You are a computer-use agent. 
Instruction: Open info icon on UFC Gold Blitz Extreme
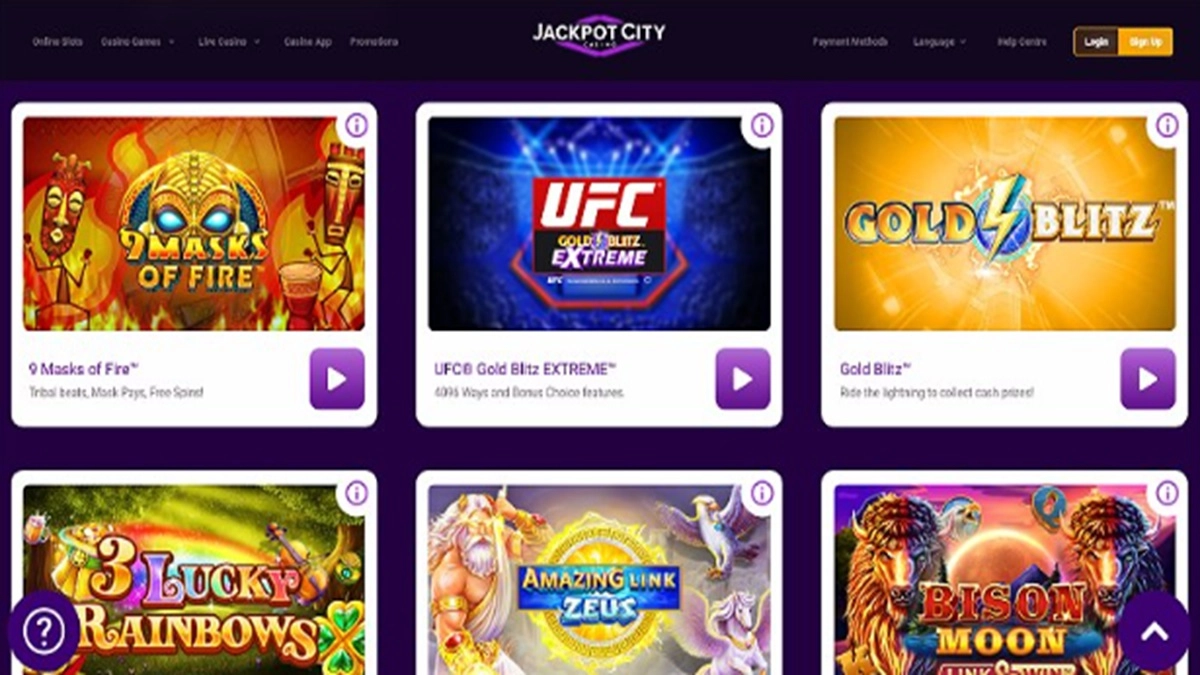click(x=762, y=125)
